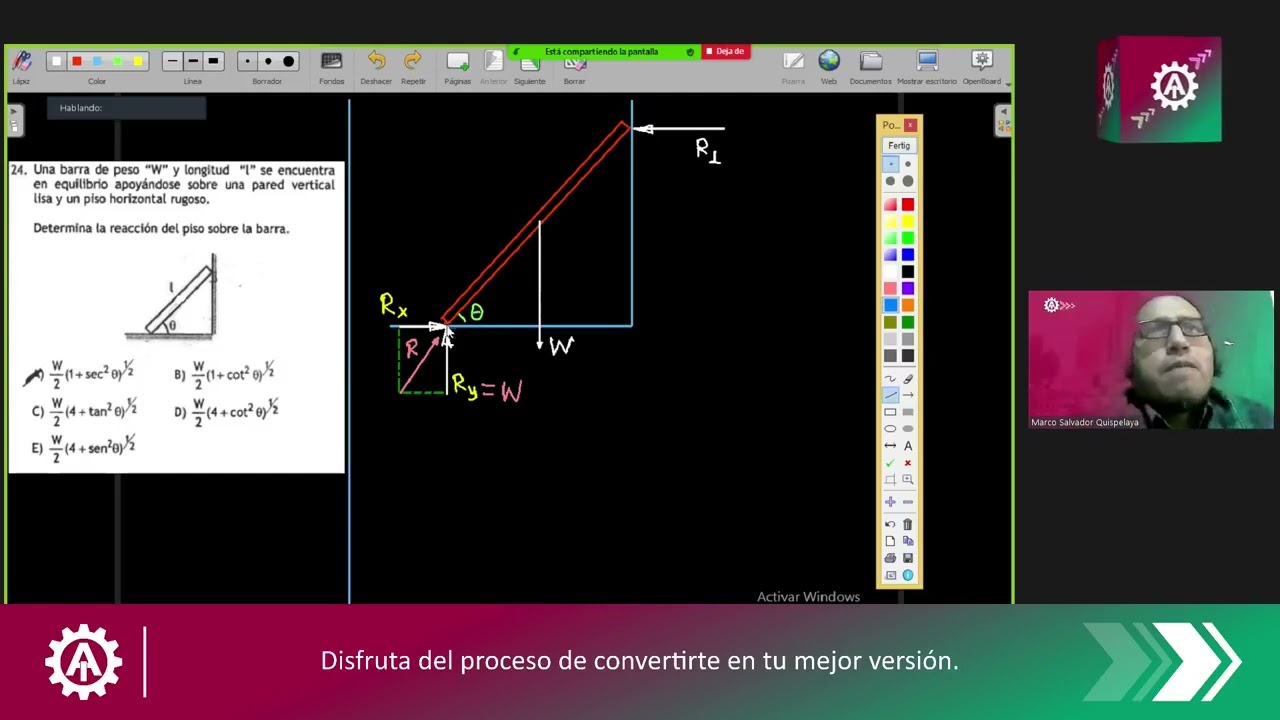Viewport: 1280px width, 720px height.
Task: Click the Borrar erase page icon
Action: (x=574, y=65)
